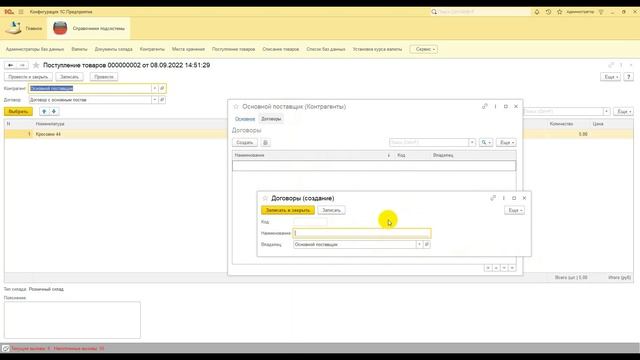
Task: Favorite the Основной поставщик (Контрагенты) window star
Action: coord(236,107)
